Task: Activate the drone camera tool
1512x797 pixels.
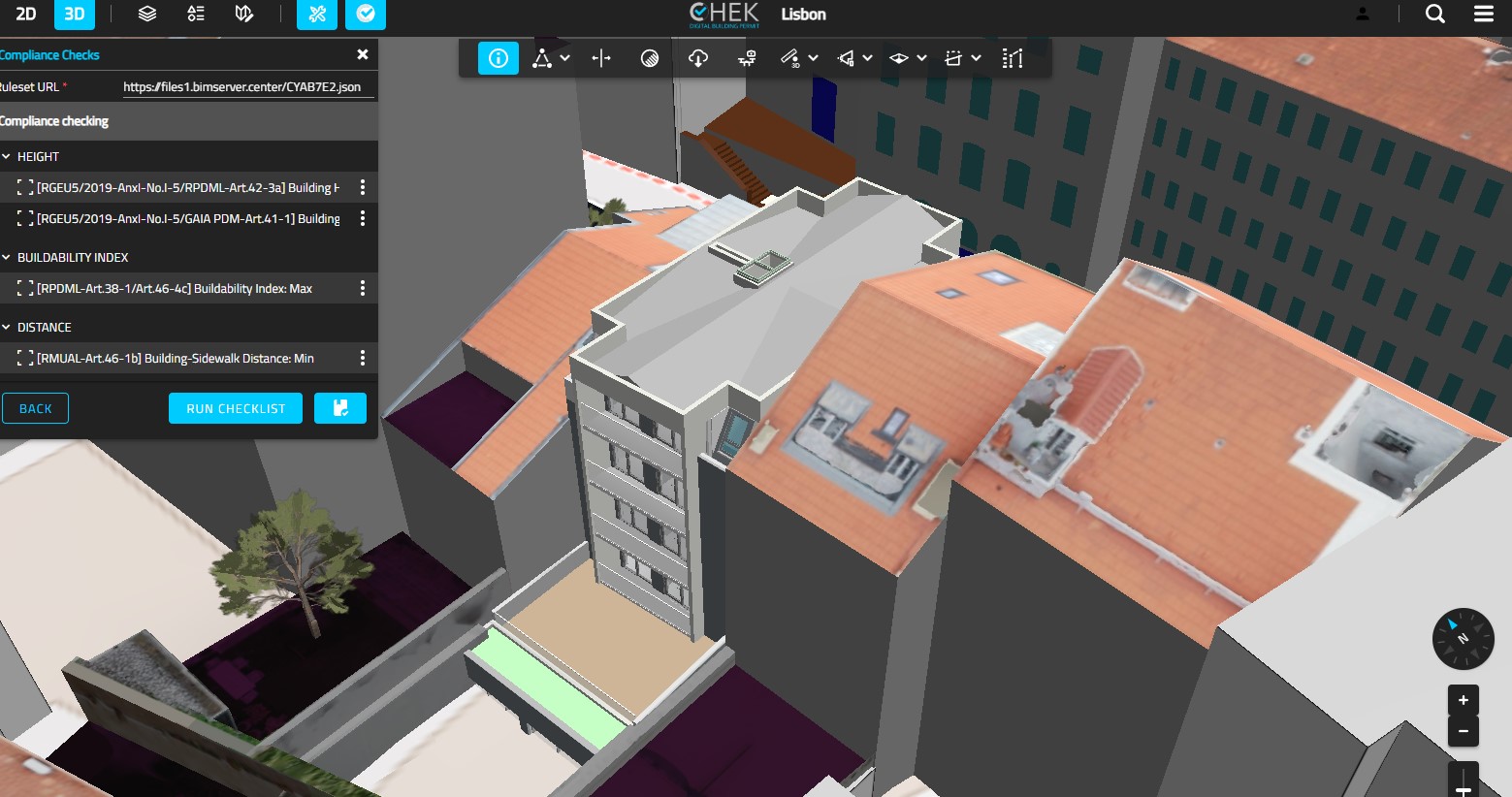Action: (x=746, y=58)
